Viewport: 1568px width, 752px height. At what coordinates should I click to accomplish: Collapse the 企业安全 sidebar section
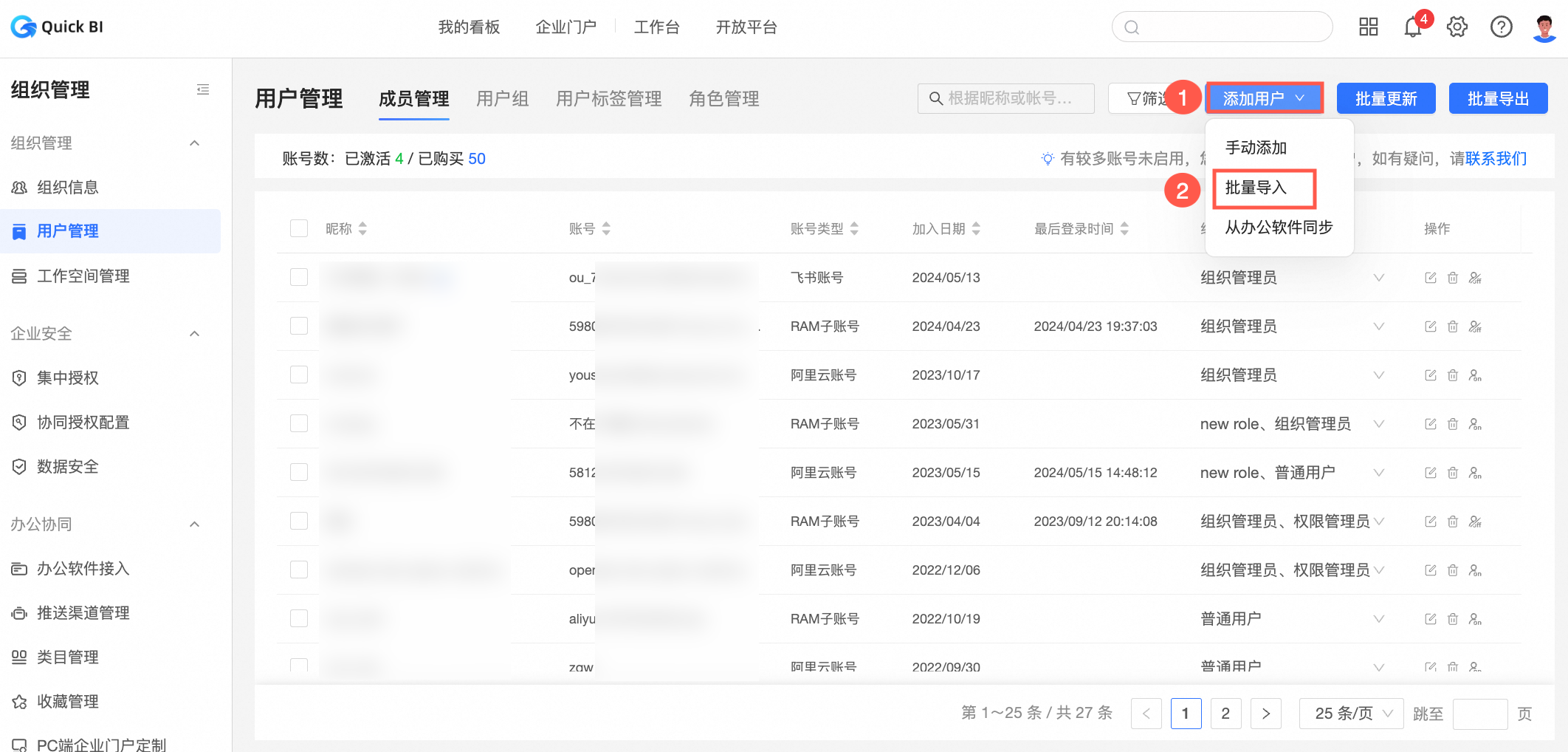coord(195,334)
